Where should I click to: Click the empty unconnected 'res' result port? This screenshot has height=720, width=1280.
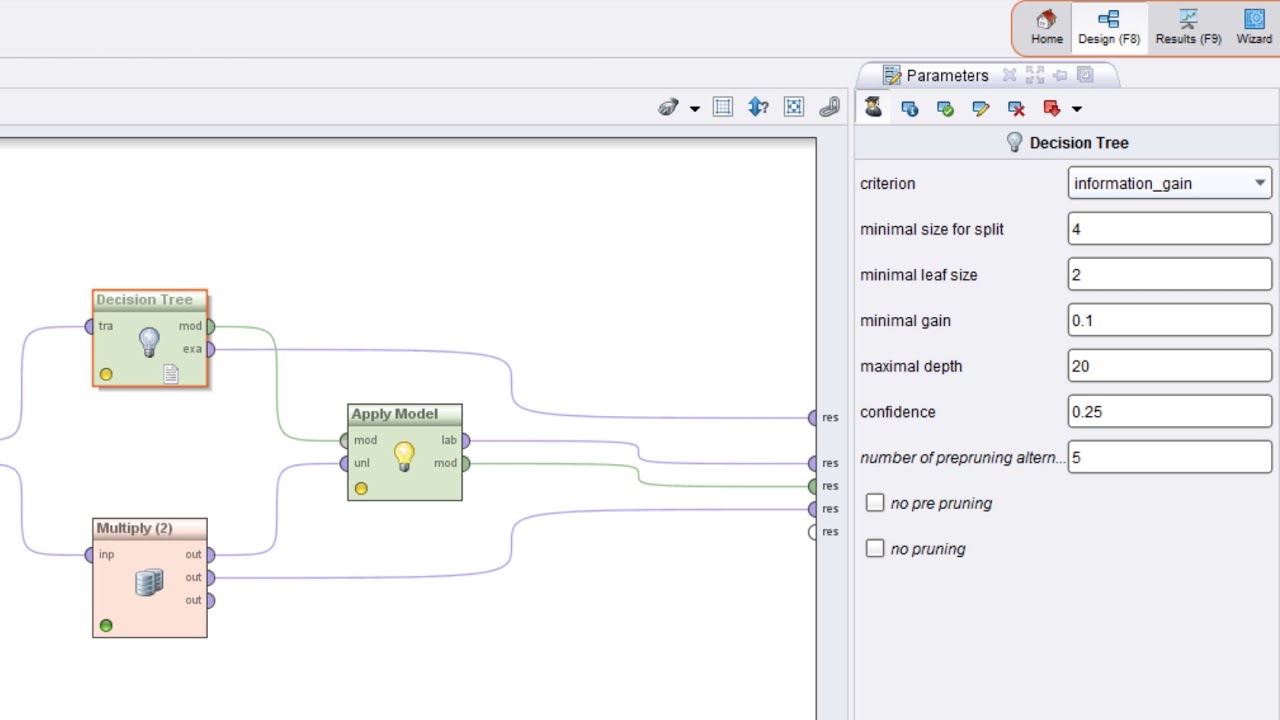click(x=814, y=532)
